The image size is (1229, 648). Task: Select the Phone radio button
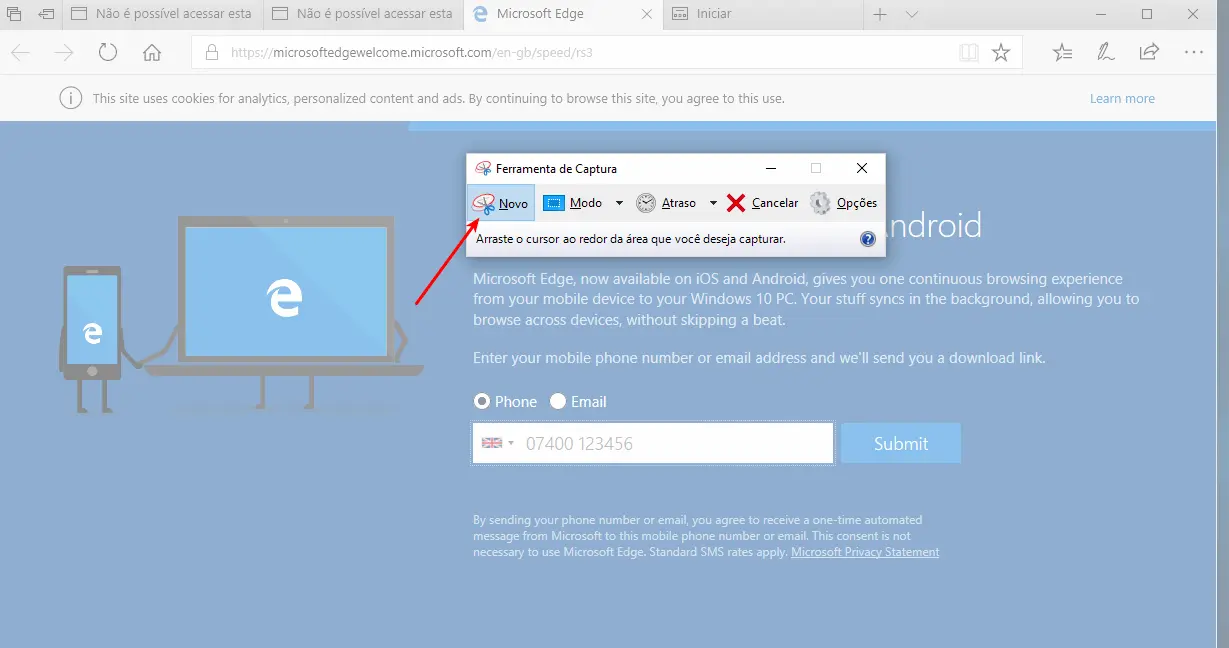point(482,401)
